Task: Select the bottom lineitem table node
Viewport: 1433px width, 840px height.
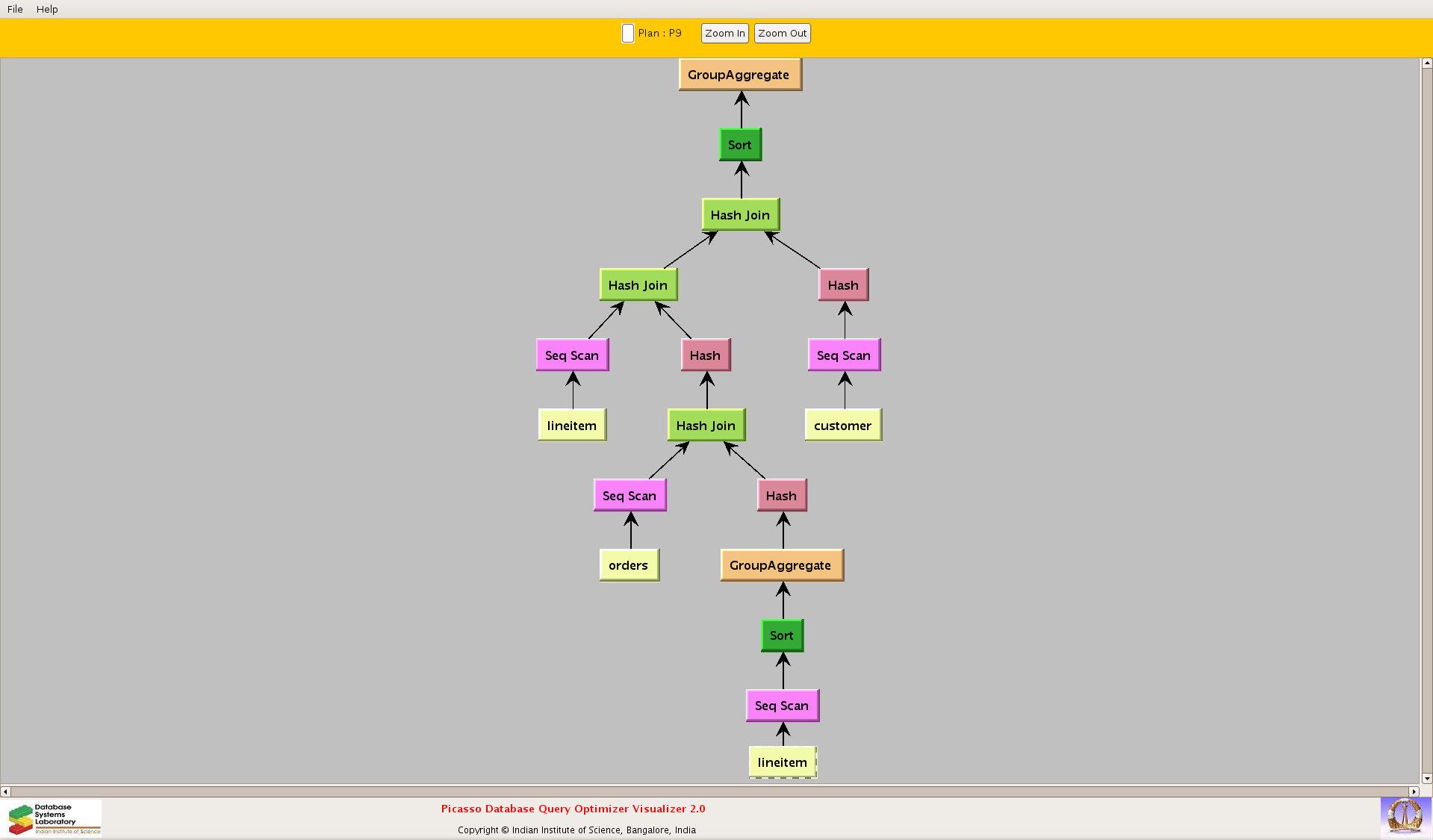Action: tap(782, 762)
